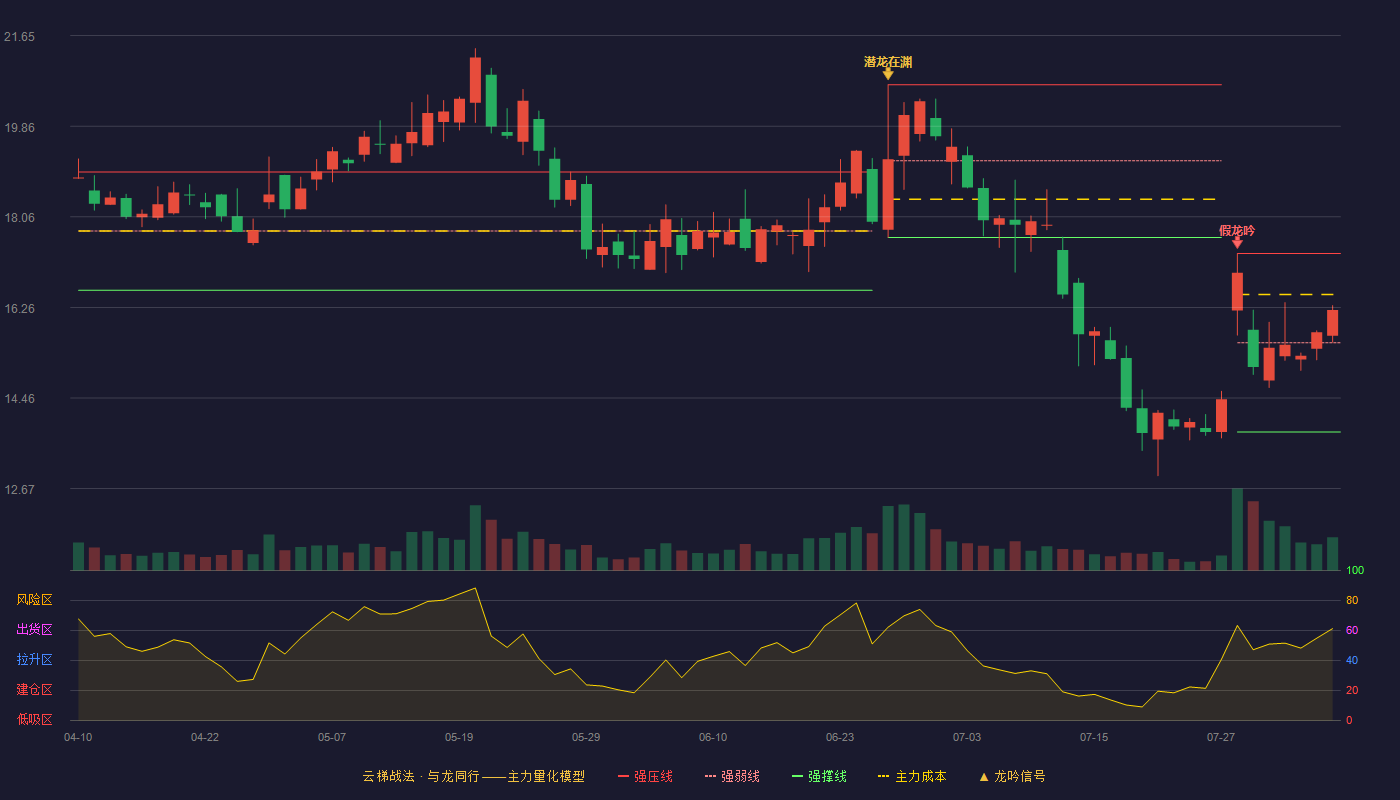Select the 出货区 zone label

[34, 630]
